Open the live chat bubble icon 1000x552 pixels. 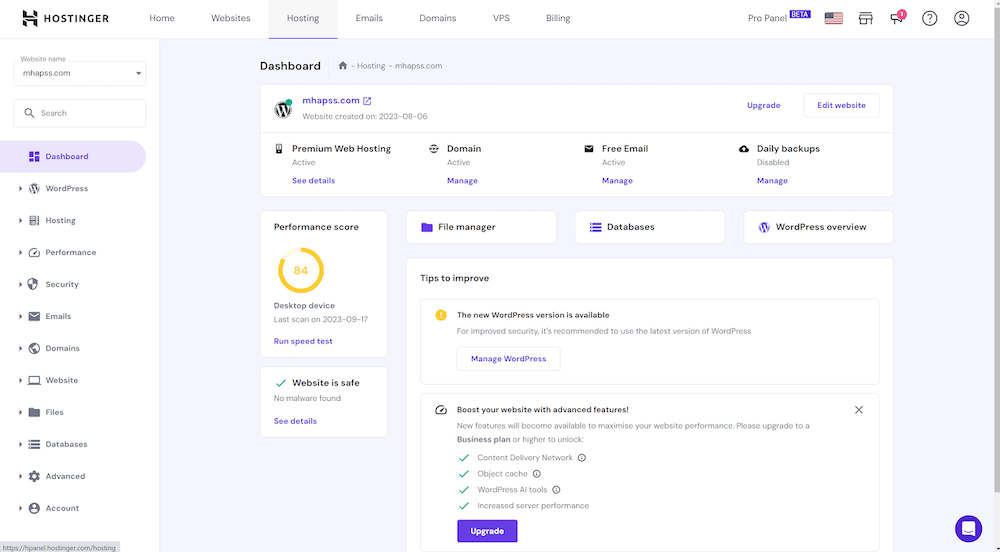968,528
